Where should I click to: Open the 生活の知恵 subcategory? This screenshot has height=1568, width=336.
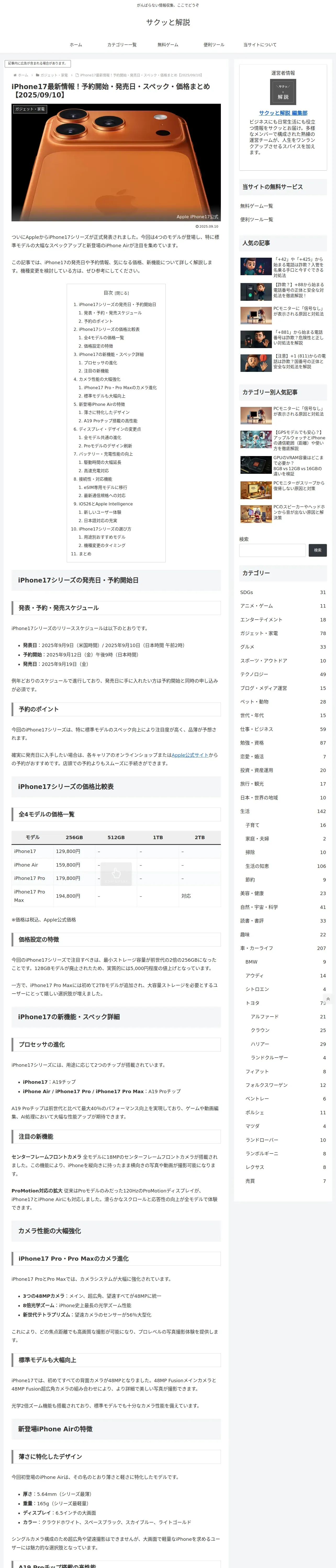[285, 866]
